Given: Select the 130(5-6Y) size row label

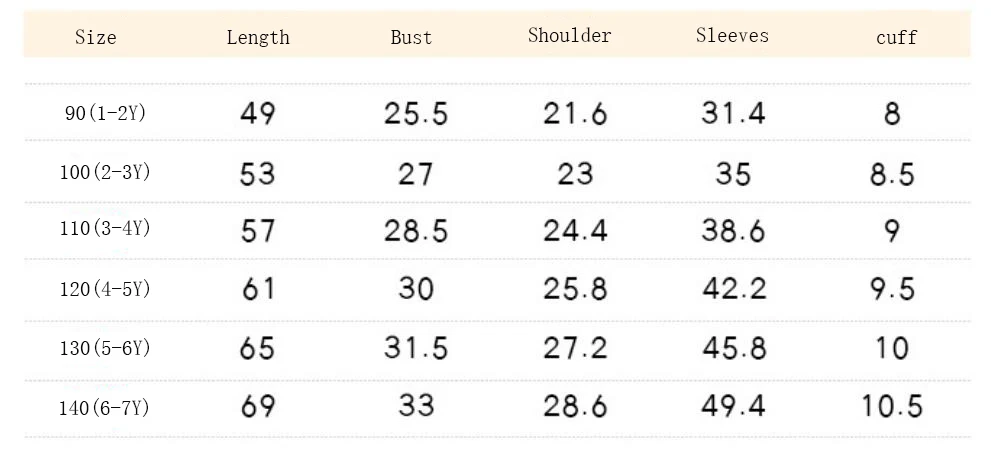Looking at the screenshot, I should (x=105, y=348).
